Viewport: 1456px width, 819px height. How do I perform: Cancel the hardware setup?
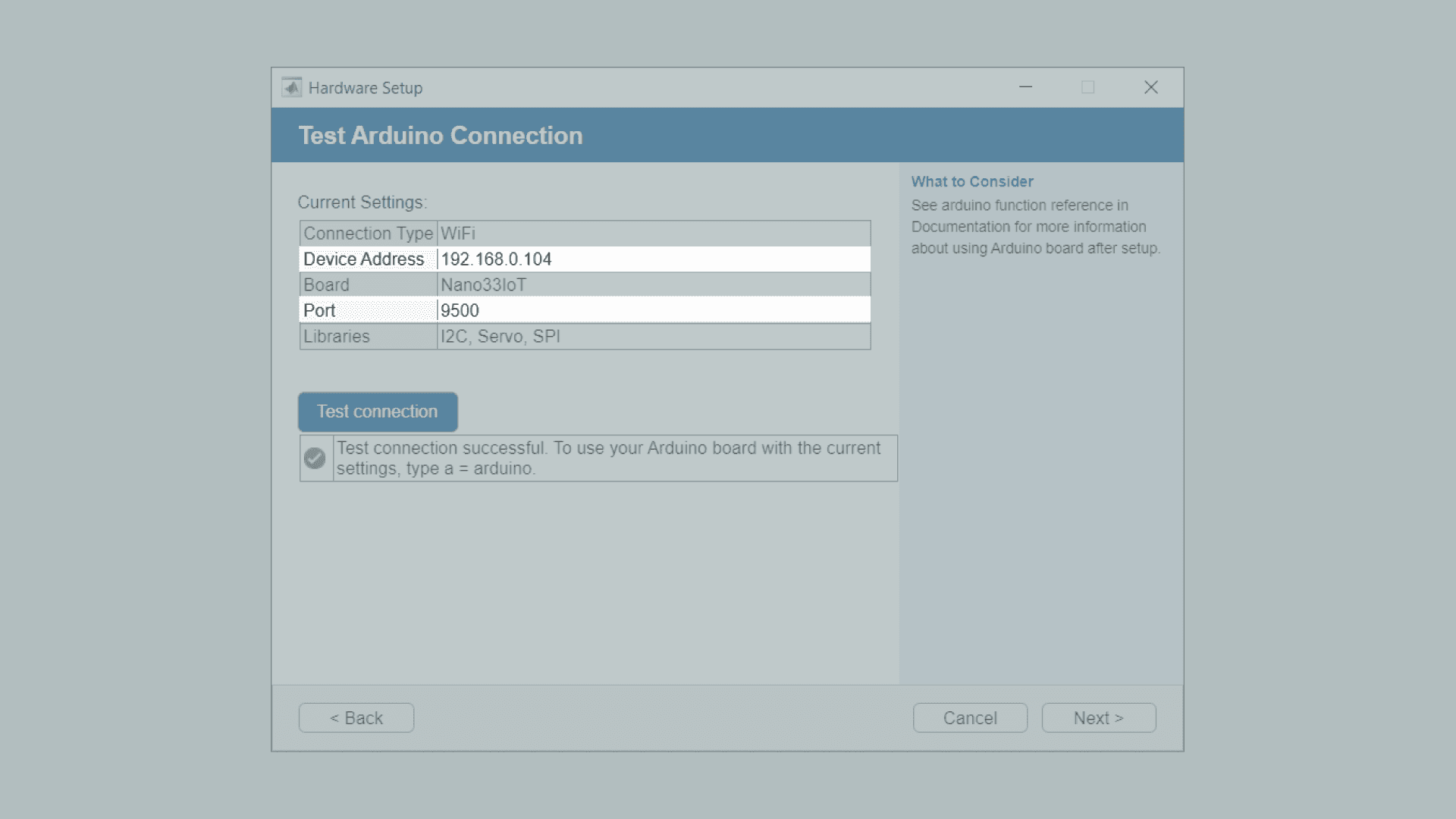(x=969, y=717)
